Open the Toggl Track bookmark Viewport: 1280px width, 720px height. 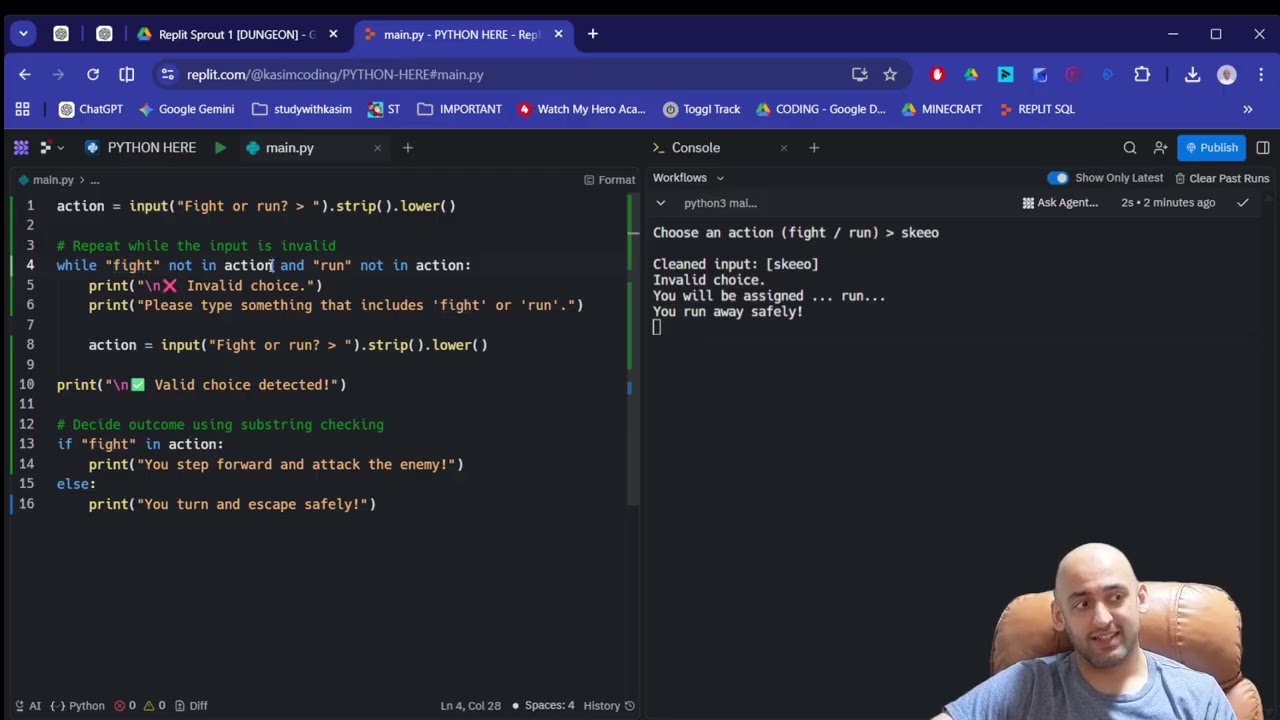pos(701,109)
